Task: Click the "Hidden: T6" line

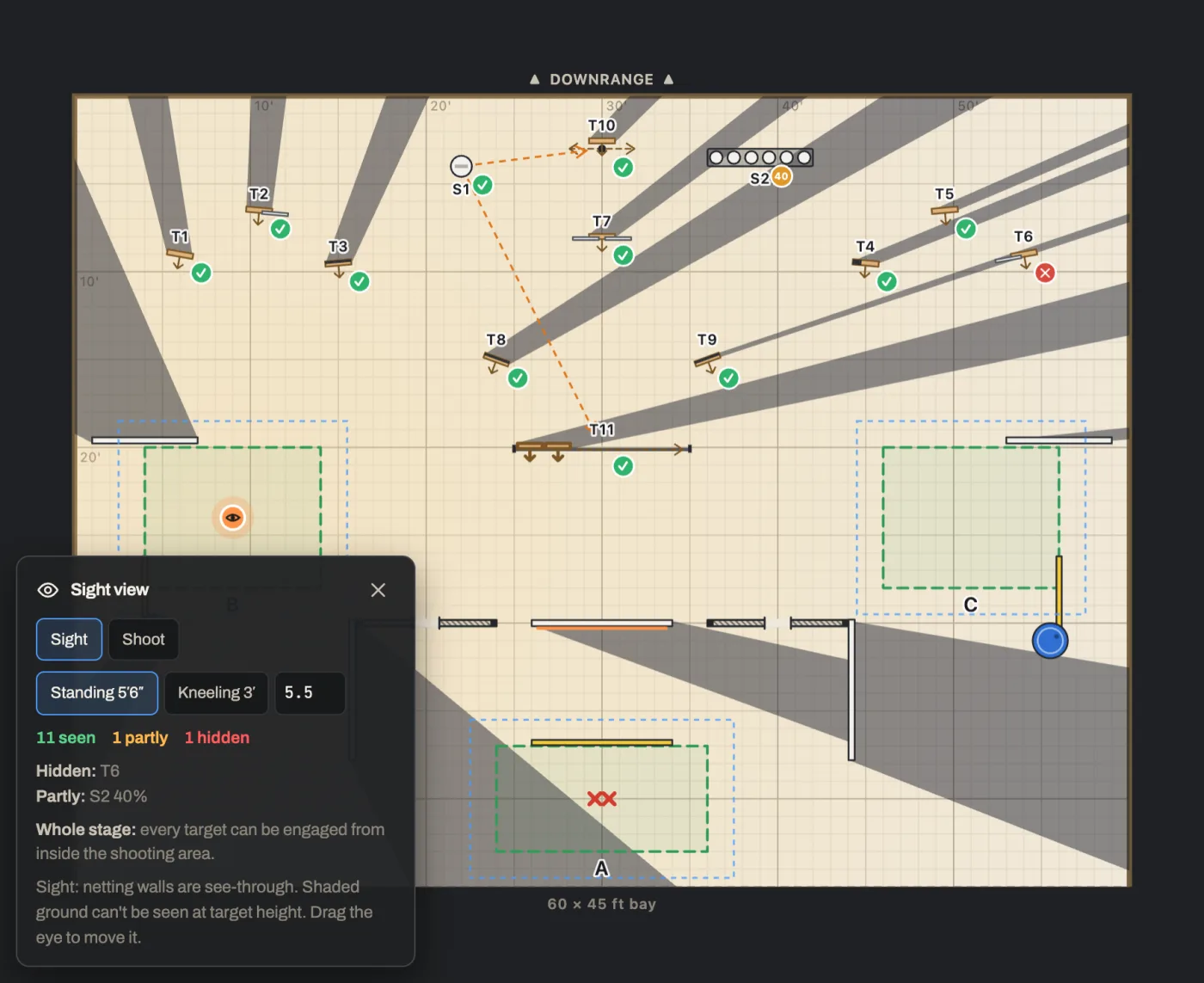Action: 78,771
